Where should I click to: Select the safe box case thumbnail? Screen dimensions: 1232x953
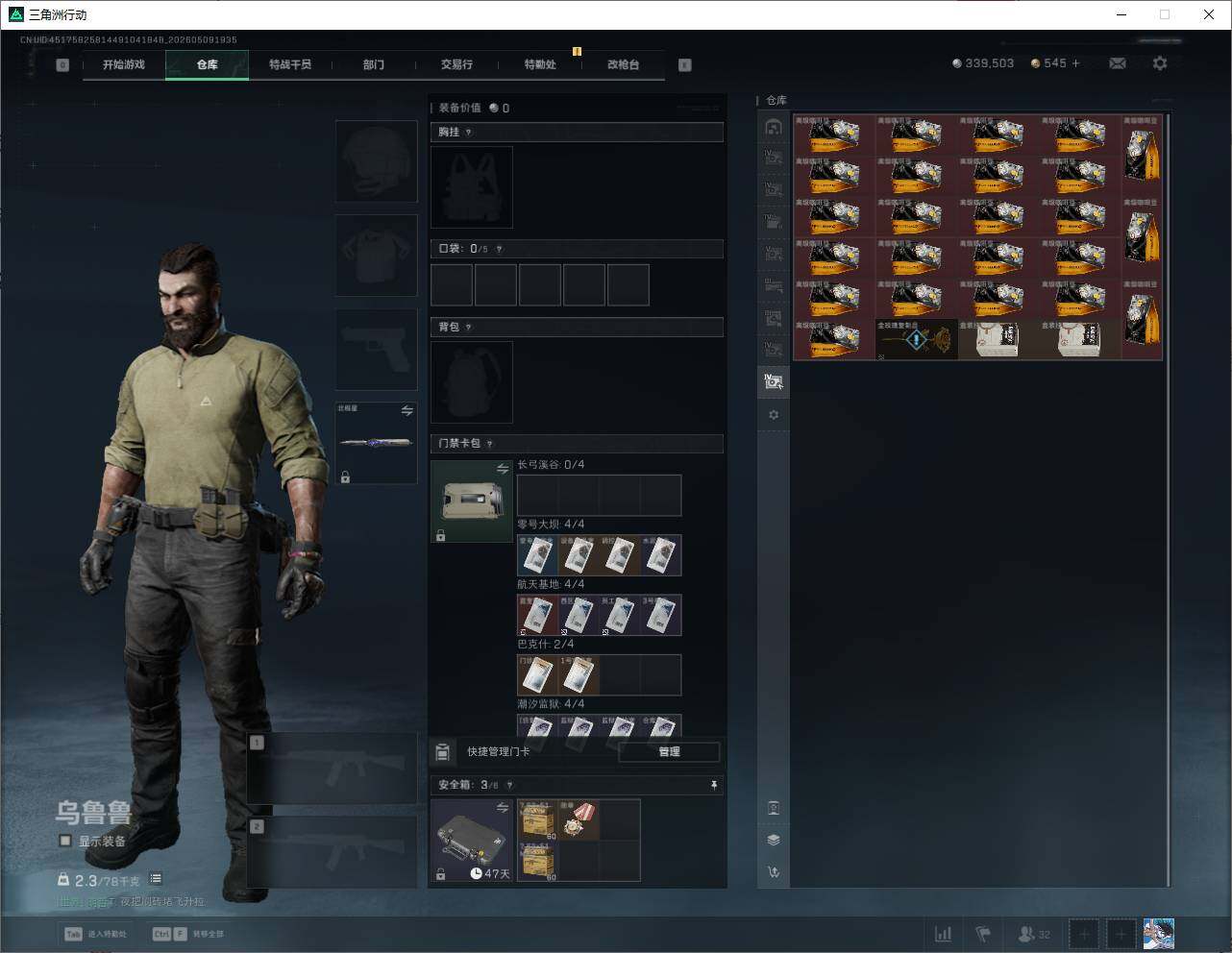point(472,841)
